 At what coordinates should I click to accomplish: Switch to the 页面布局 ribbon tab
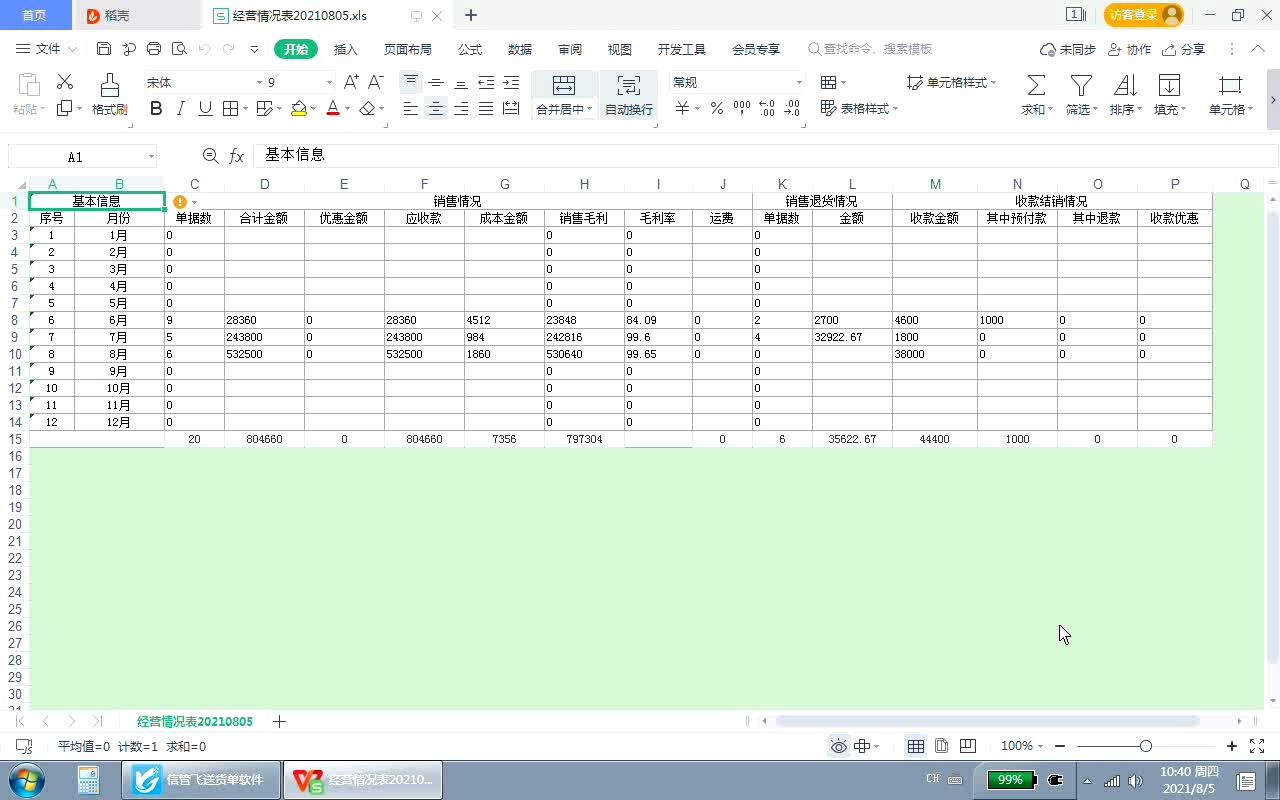coord(408,49)
